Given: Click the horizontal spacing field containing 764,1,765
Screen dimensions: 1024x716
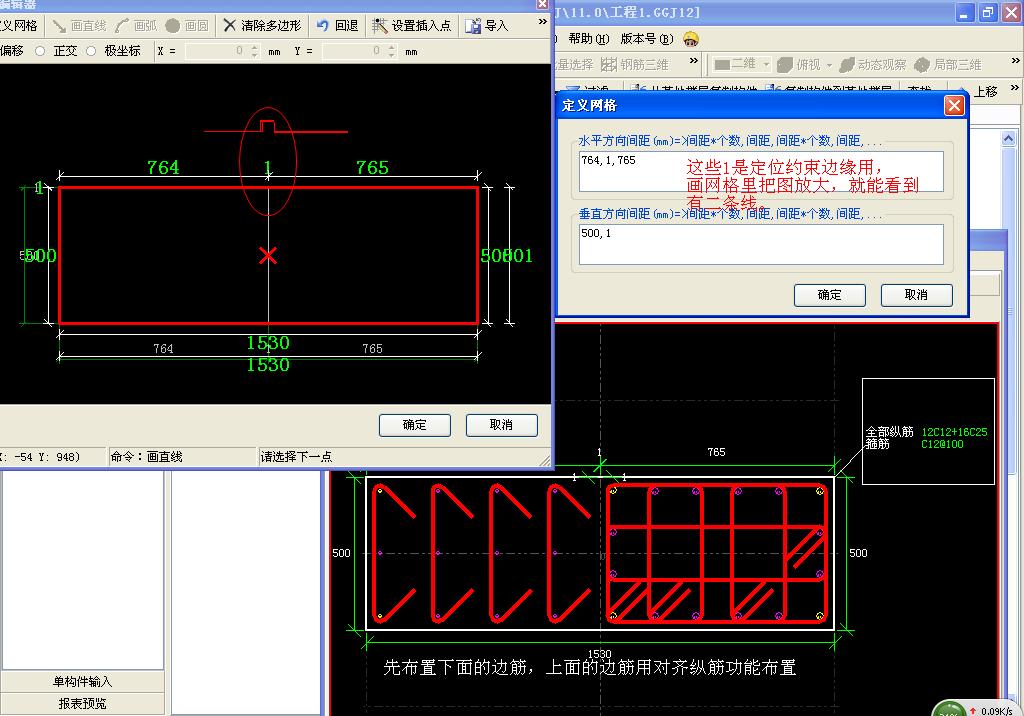Looking at the screenshot, I should [x=761, y=172].
